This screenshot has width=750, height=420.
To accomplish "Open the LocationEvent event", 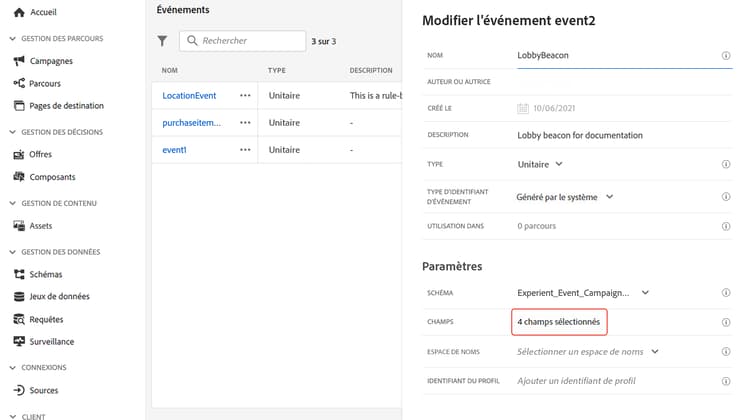I will (189, 96).
